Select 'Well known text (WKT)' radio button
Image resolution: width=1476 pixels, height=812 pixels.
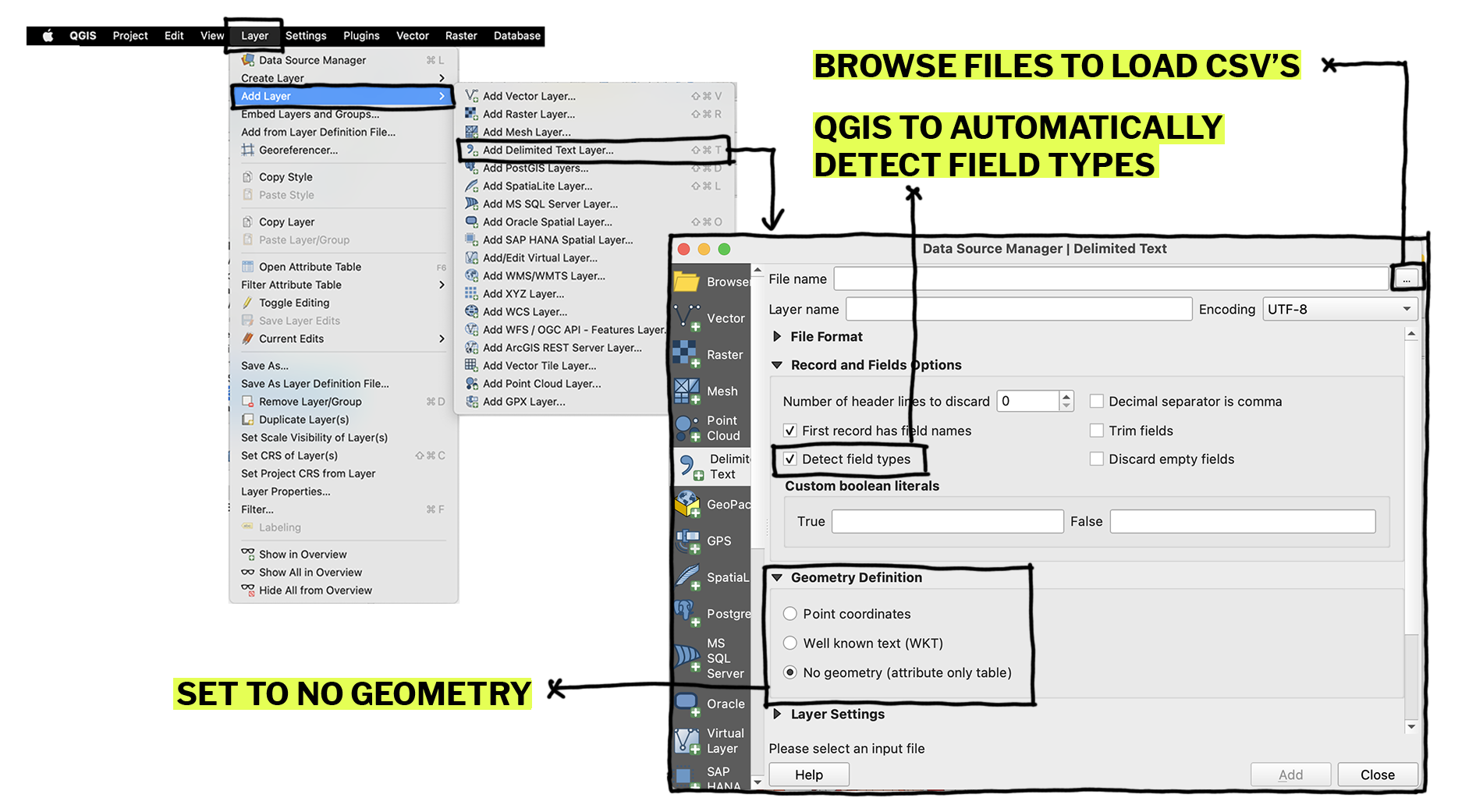click(x=790, y=644)
